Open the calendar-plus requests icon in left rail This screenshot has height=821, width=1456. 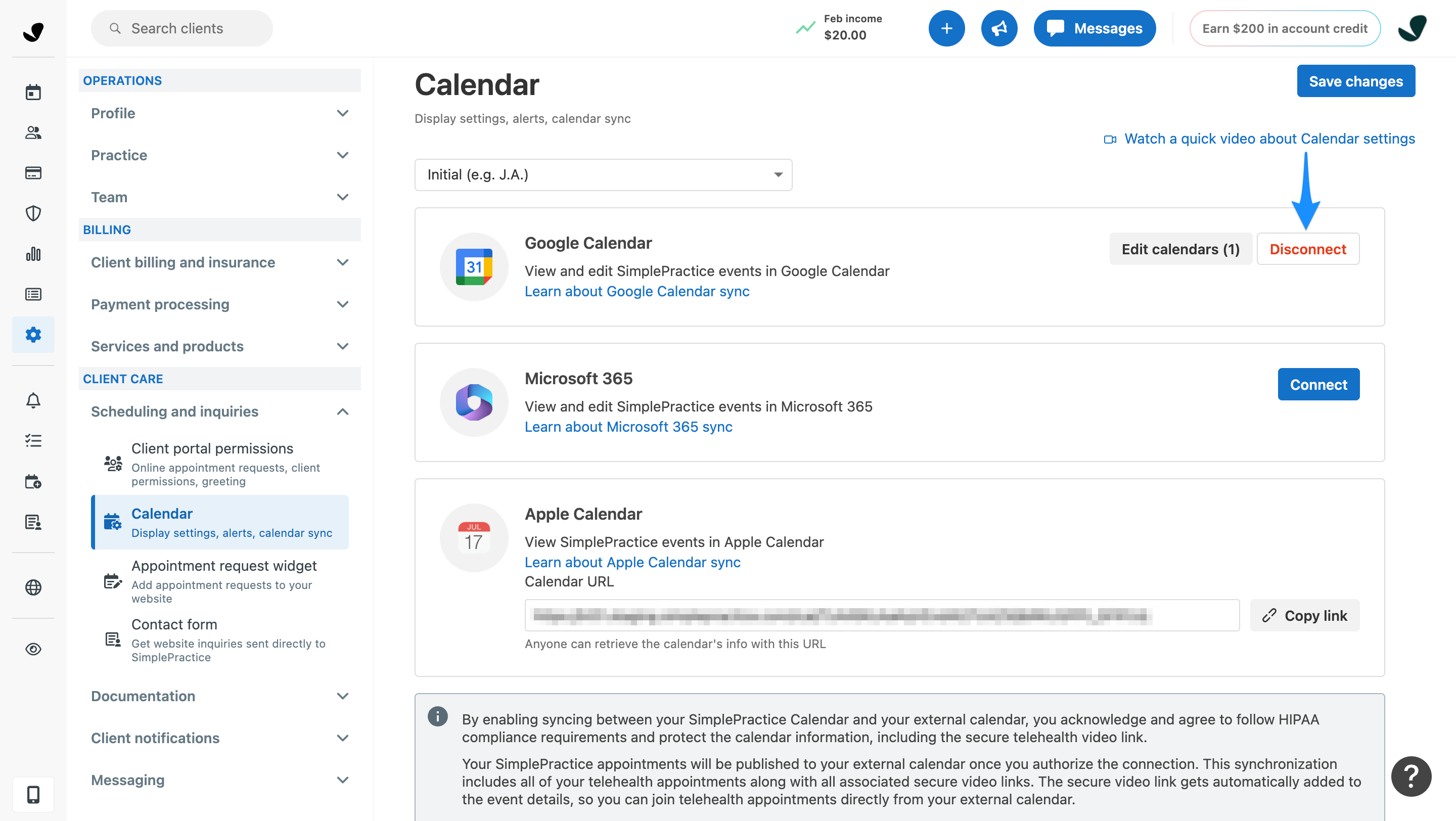point(33,481)
